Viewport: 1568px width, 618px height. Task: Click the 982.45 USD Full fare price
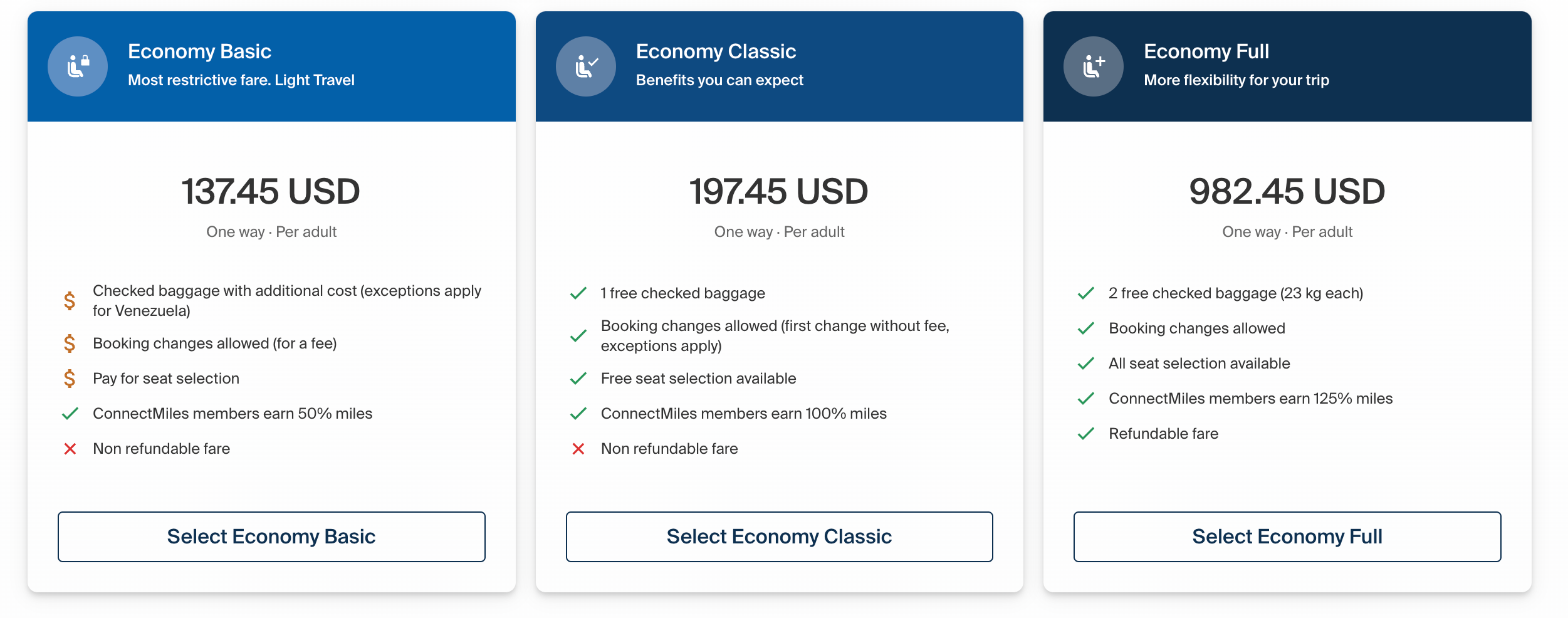point(1287,191)
